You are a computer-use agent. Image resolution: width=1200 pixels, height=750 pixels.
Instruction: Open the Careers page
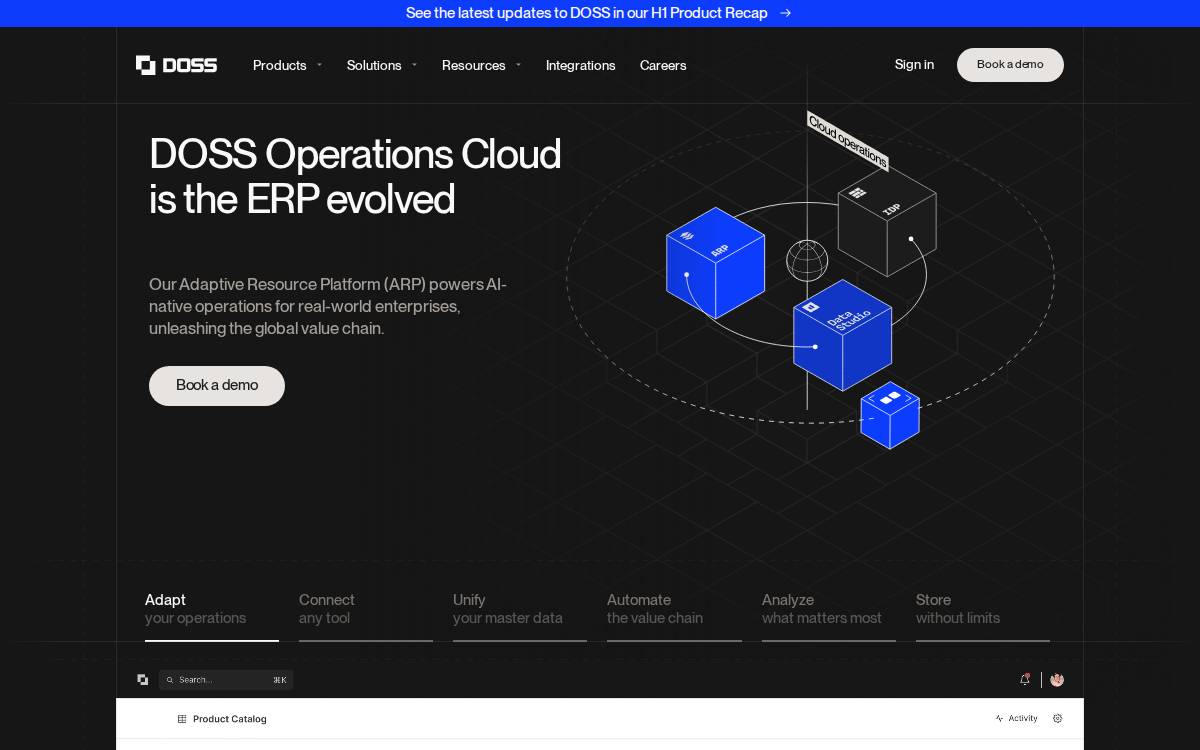(x=663, y=65)
